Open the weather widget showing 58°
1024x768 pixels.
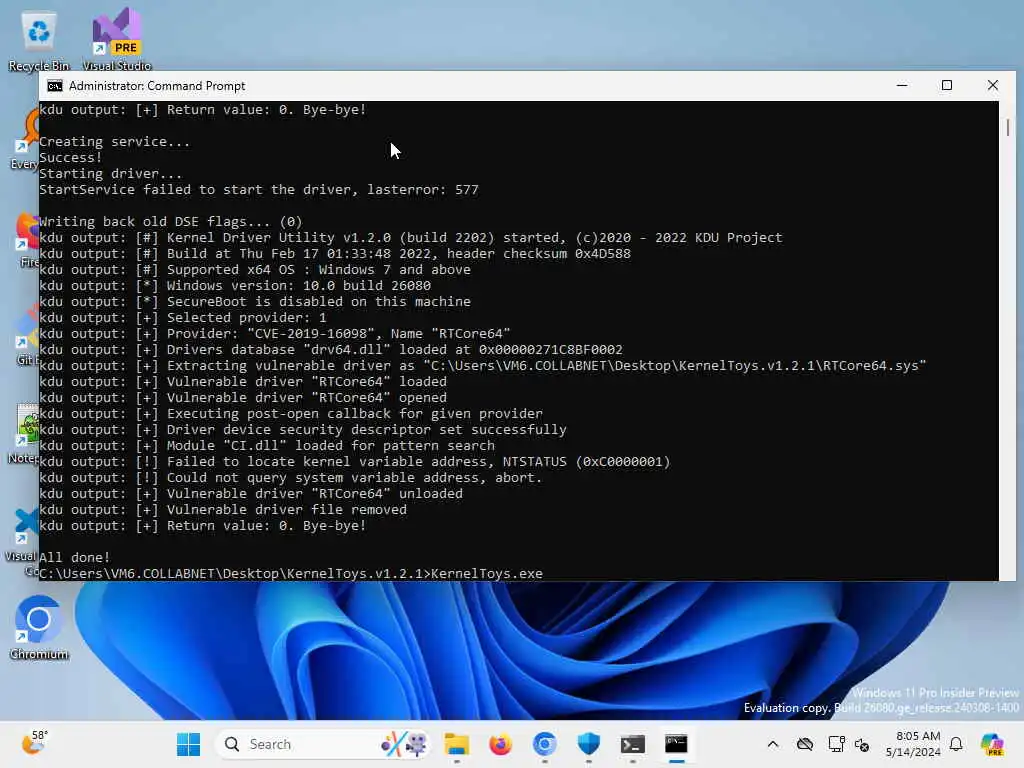coord(34,743)
